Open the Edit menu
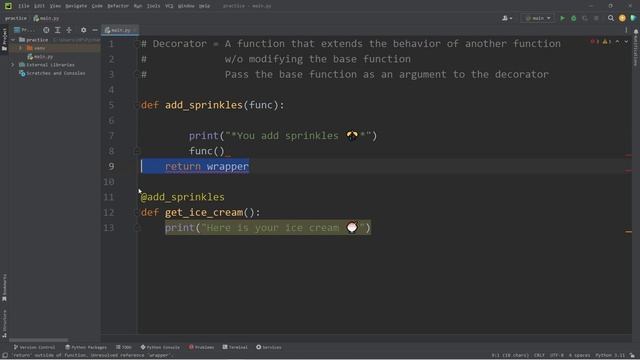The image size is (640, 360). (39, 6)
